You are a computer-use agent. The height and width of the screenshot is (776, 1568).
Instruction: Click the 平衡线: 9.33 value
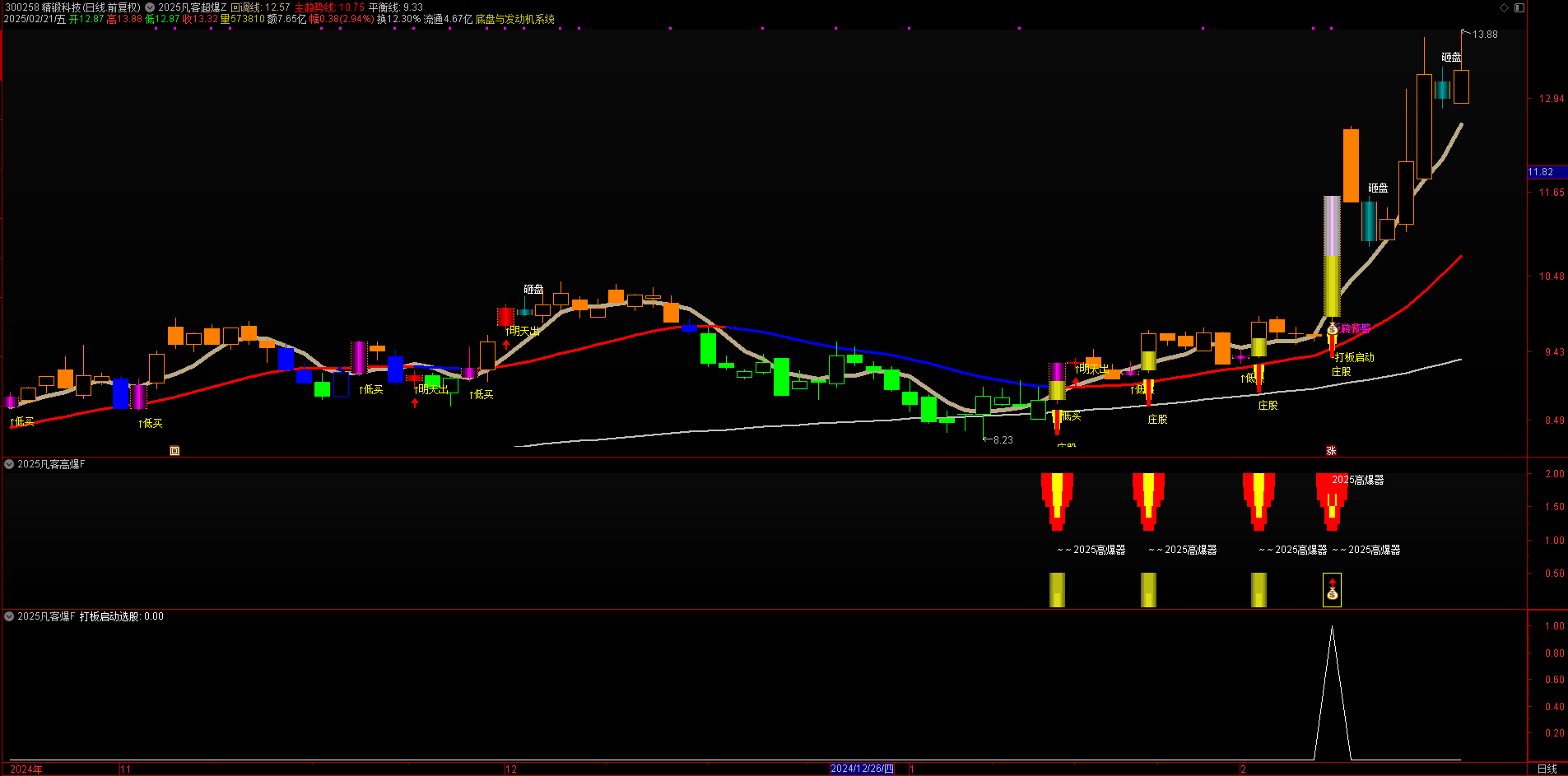pos(396,7)
